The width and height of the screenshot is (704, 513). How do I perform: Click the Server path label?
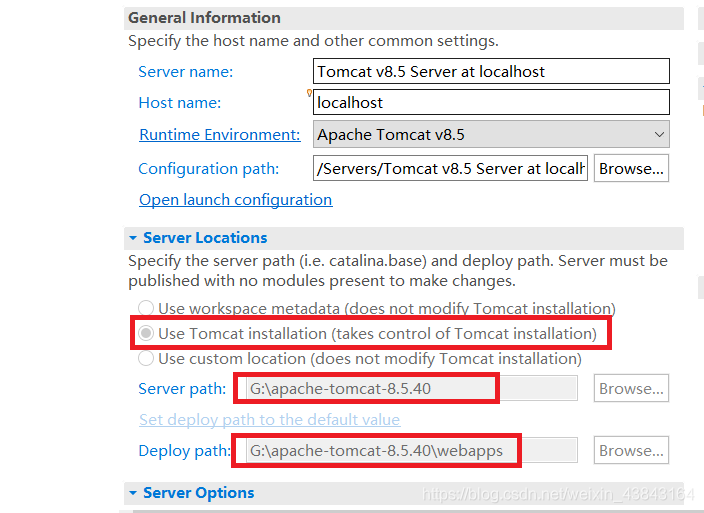point(182,389)
